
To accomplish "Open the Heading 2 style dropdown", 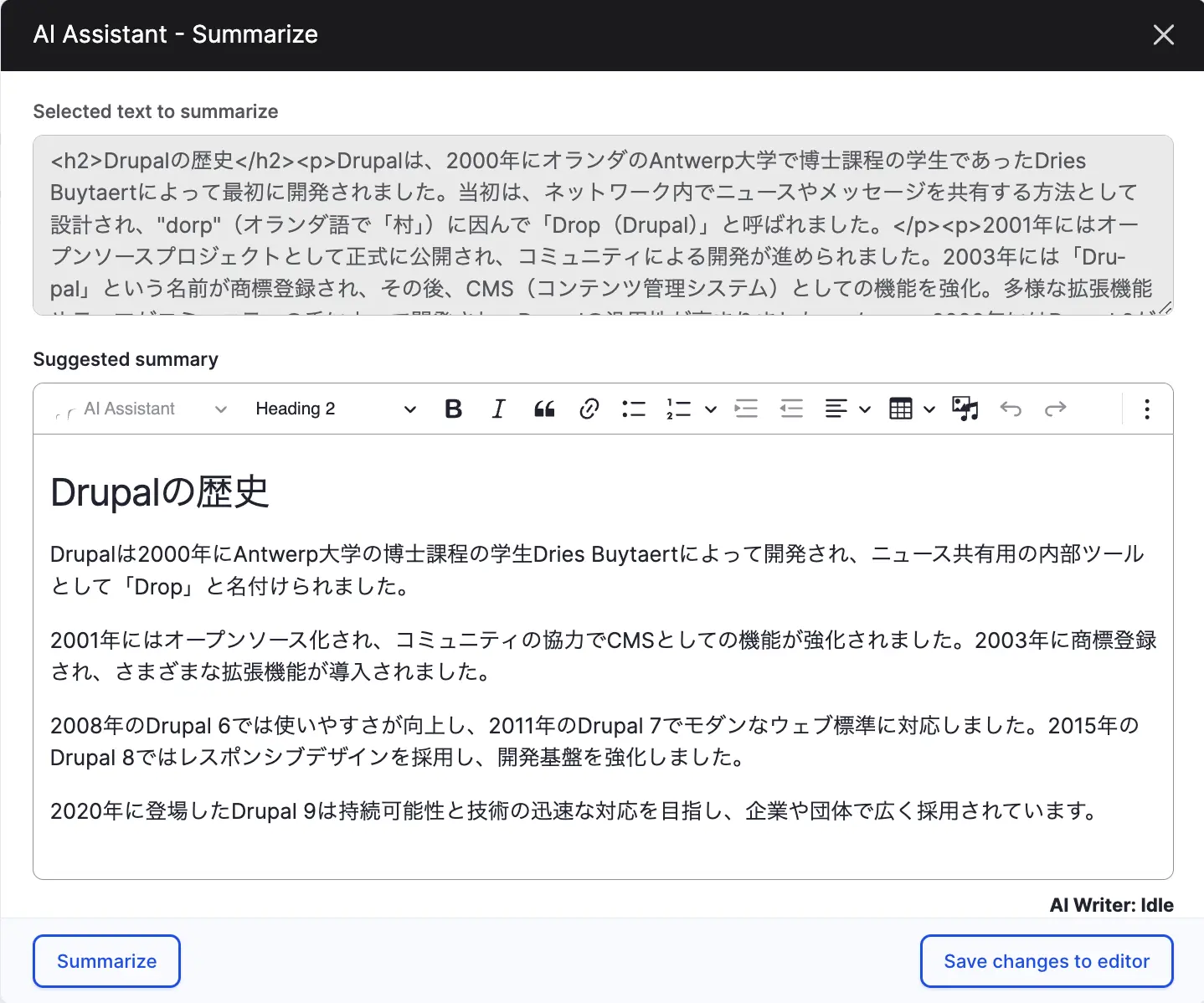I will click(335, 409).
